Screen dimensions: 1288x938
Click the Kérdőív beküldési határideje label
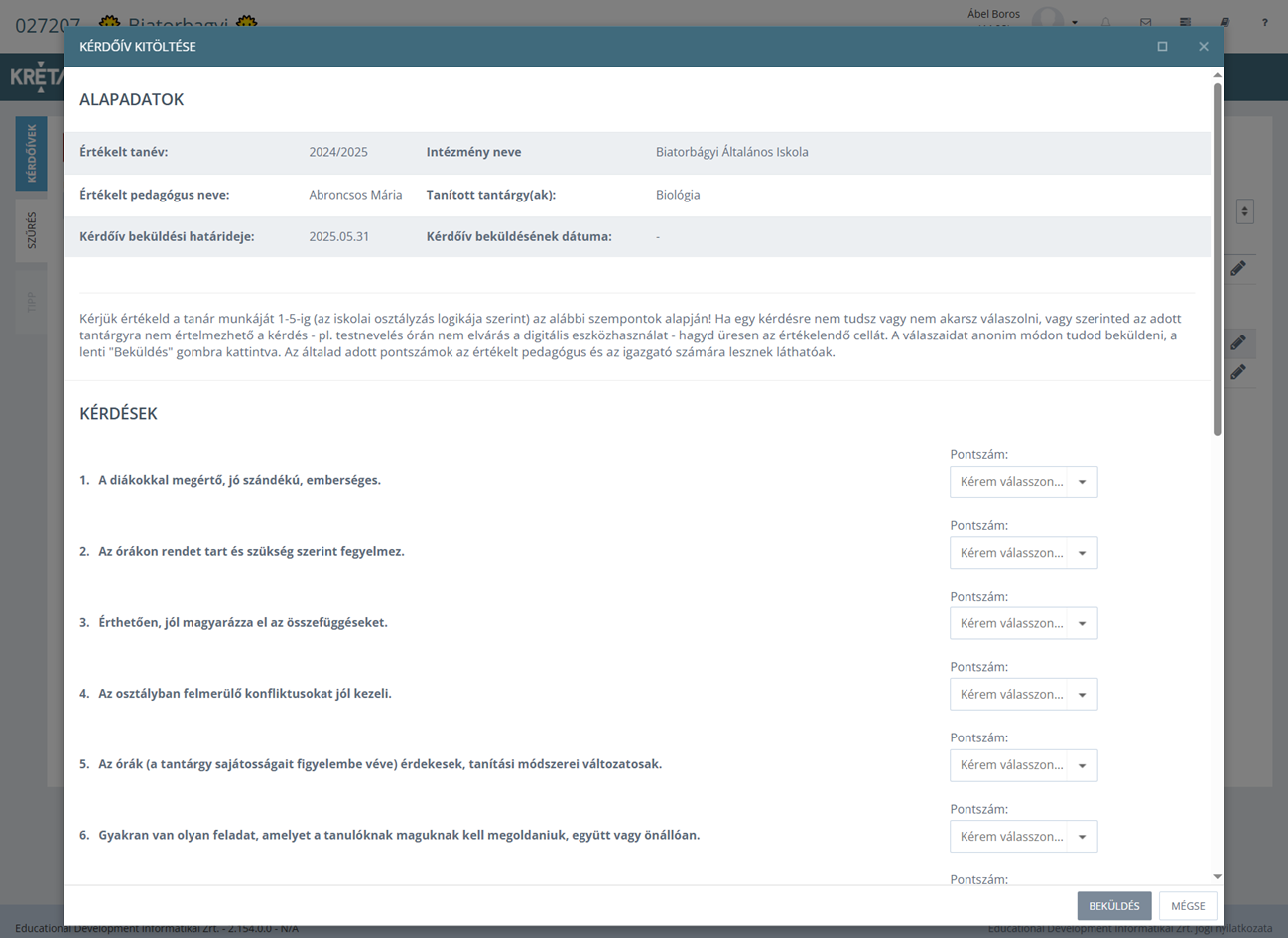pos(167,236)
